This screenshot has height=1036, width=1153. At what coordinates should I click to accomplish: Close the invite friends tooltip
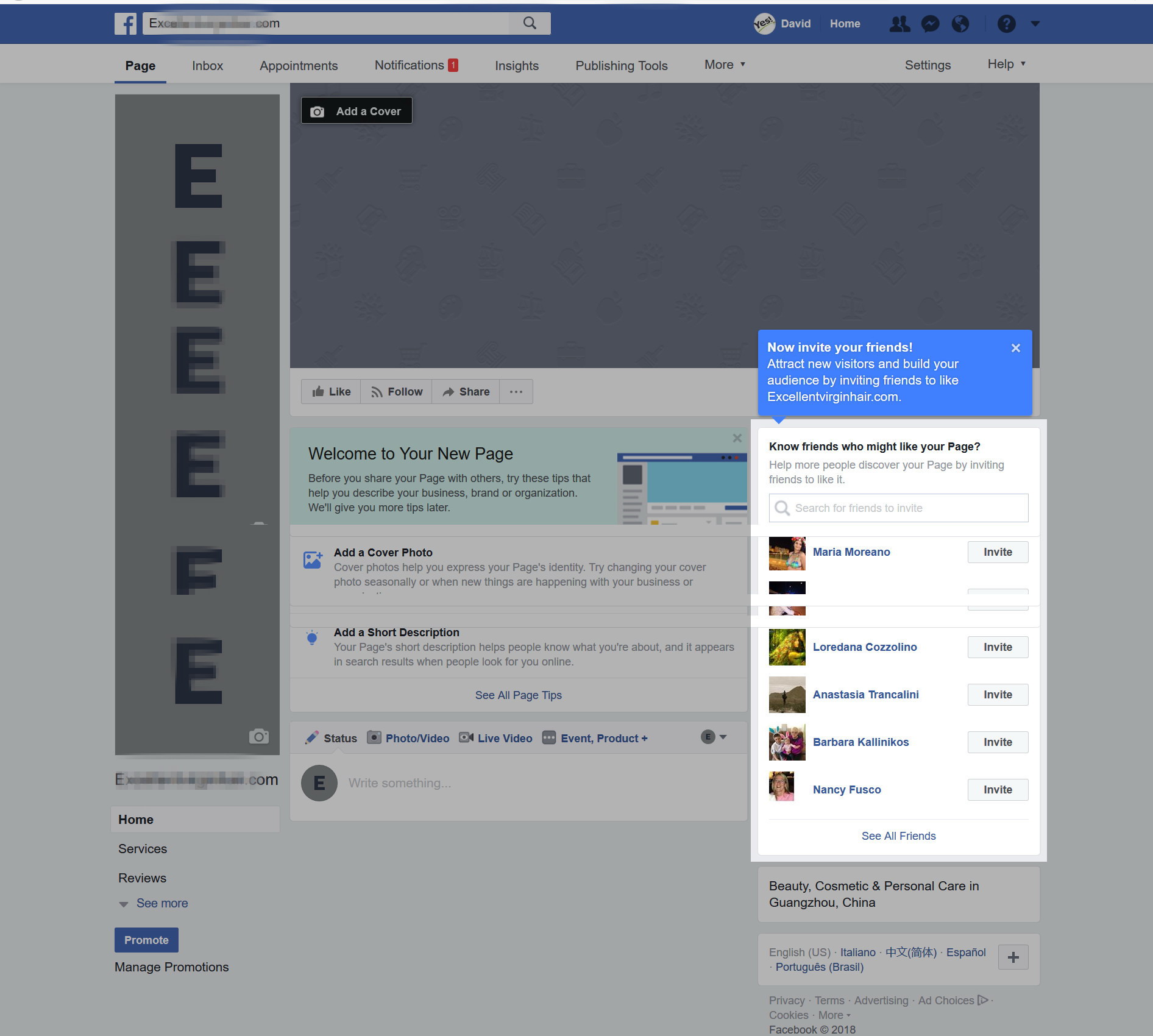coord(1015,348)
